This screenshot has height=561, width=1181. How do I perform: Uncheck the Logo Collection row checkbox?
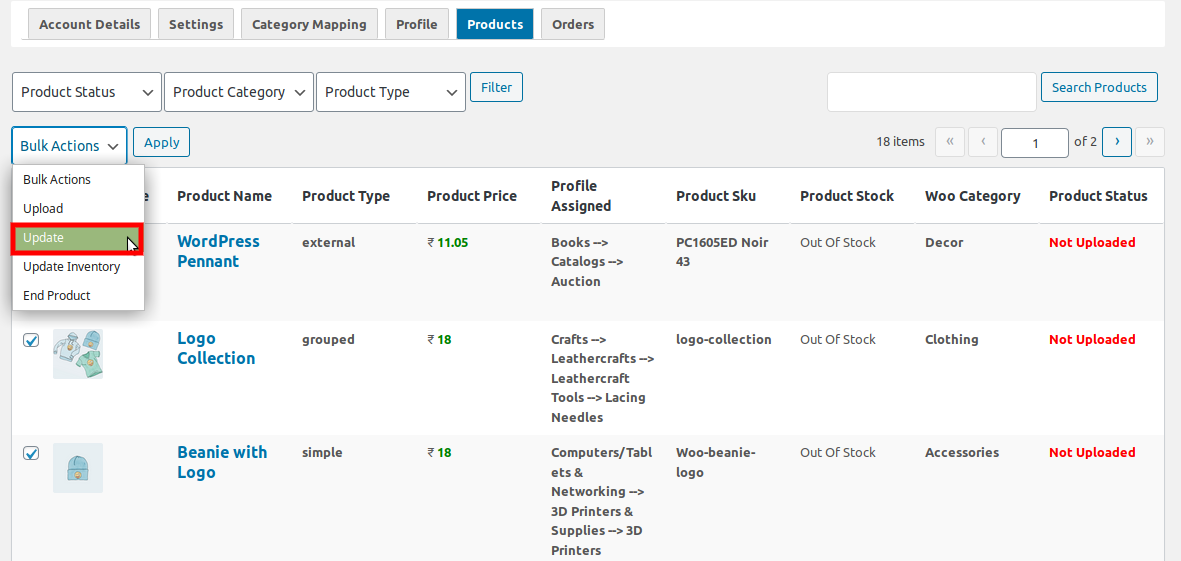tap(31, 340)
